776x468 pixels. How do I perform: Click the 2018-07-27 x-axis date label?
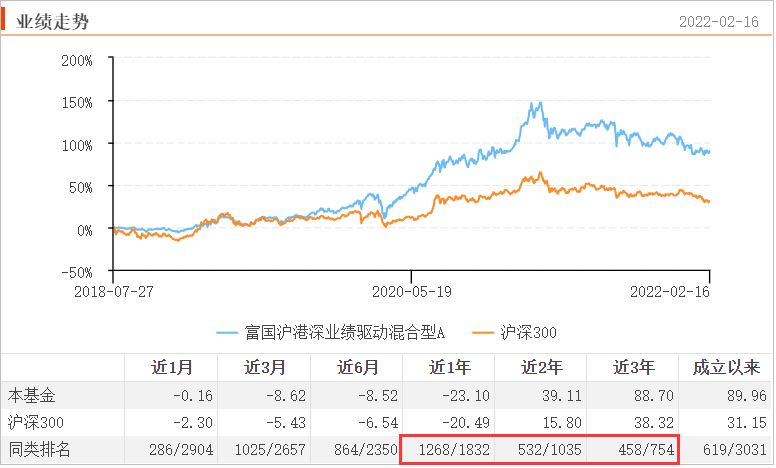tap(114, 292)
